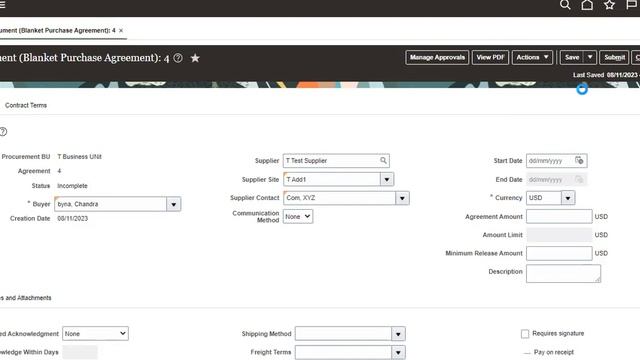Click the Freight Terms input field
Image resolution: width=640 pixels, height=360 pixels.
(x=343, y=352)
